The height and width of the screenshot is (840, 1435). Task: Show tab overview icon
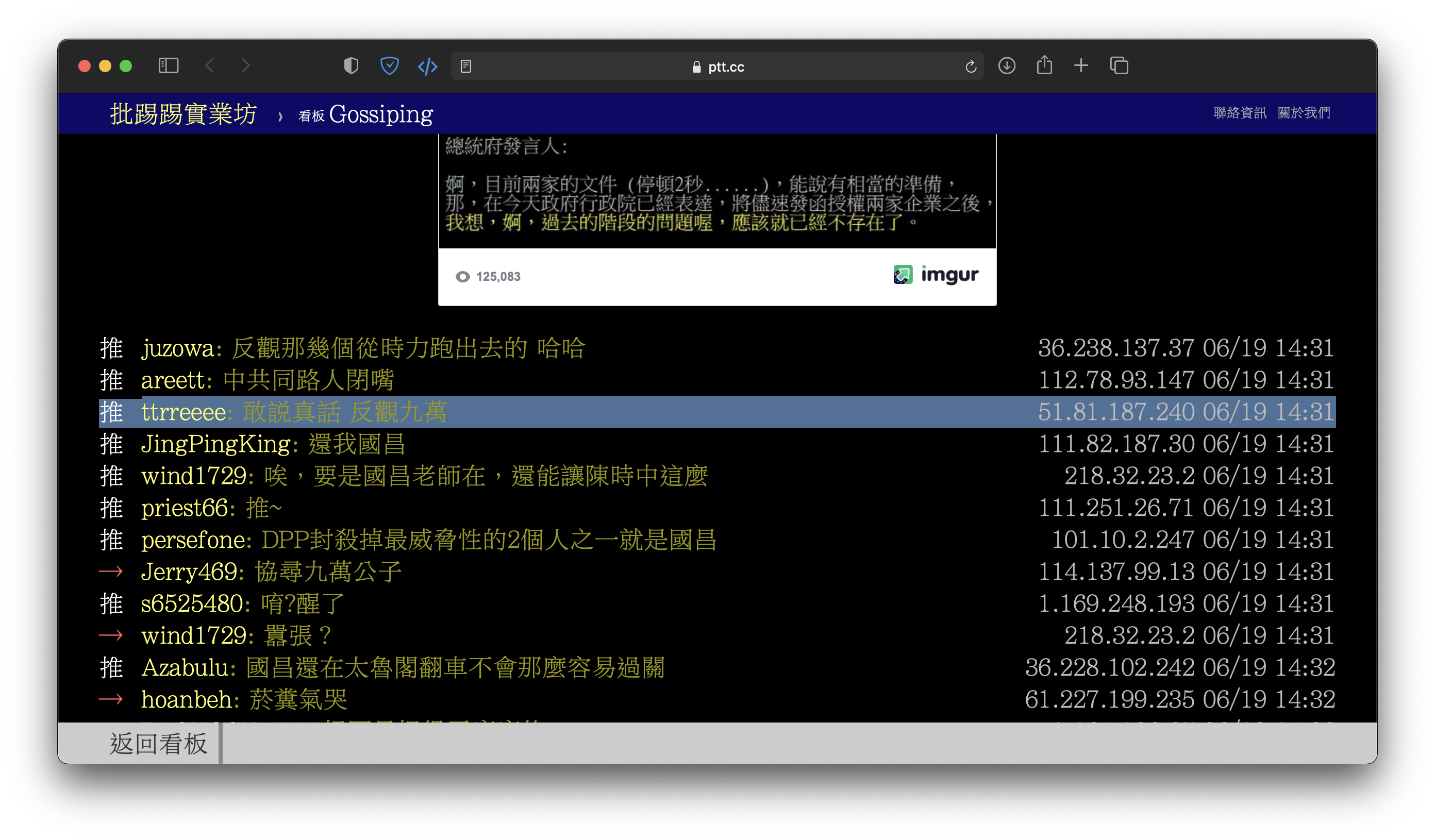tap(1119, 66)
